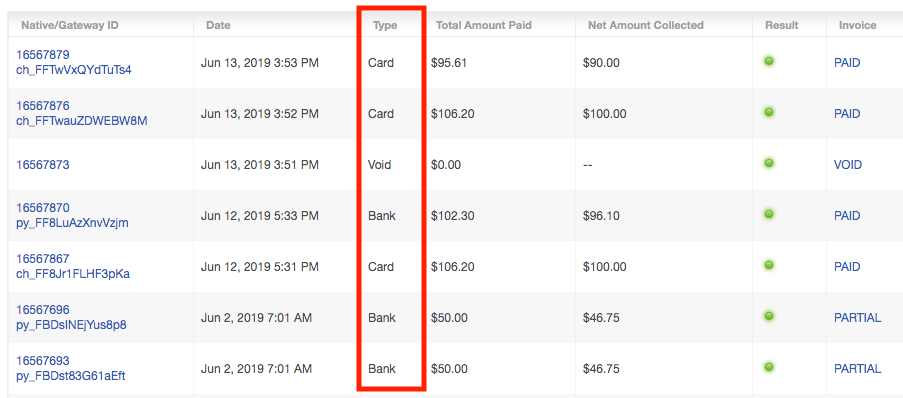Click green result dot for payment 16567870
The image size is (903, 398).
click(768, 214)
